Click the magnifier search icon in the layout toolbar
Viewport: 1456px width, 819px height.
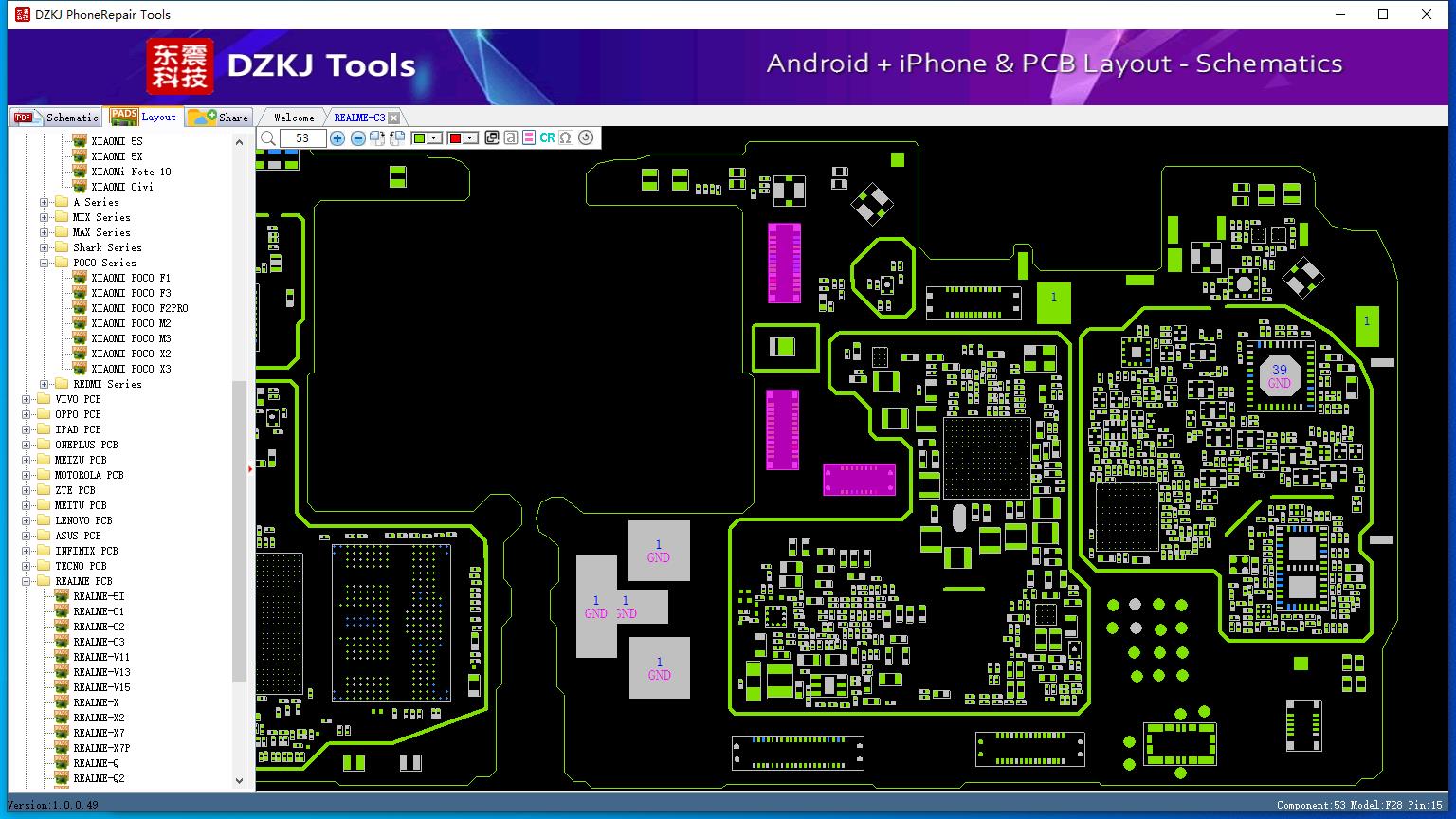point(268,138)
